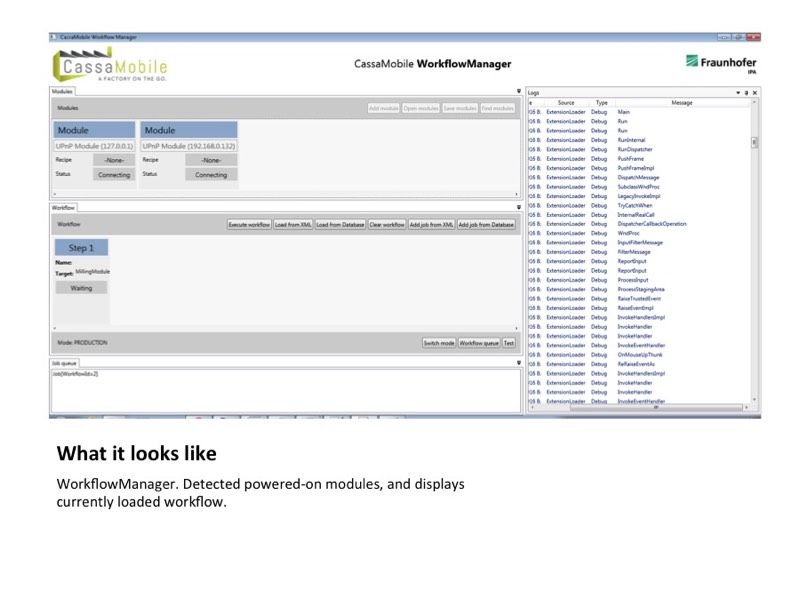Viewport: 800px width, 598px height.
Task: Open Job queue panel dropdown arrow
Action: pos(519,363)
